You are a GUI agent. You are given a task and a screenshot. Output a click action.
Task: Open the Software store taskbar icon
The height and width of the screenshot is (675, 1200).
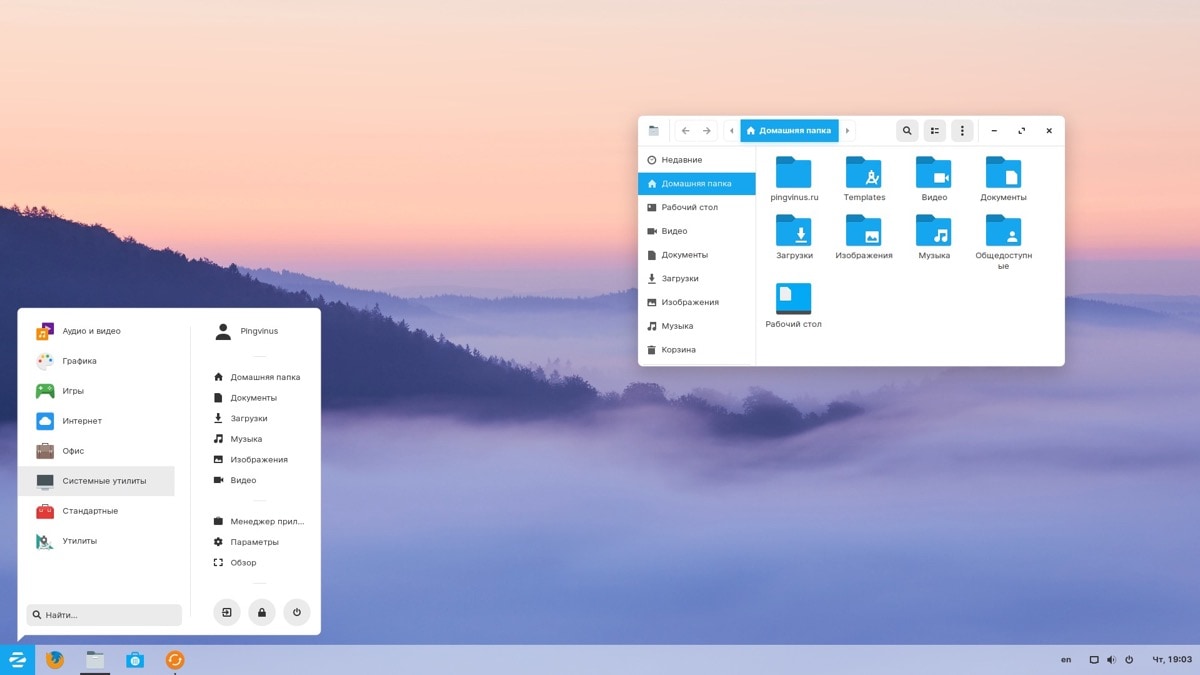click(135, 660)
